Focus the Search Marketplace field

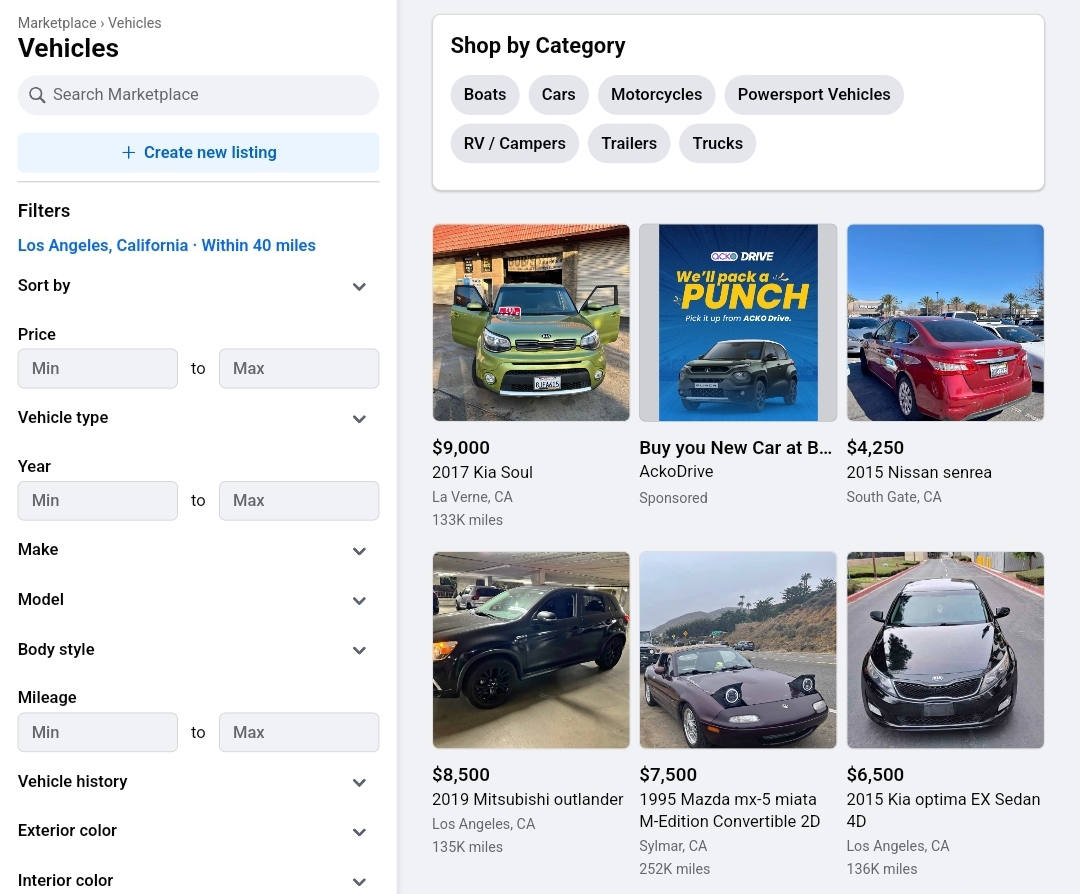(x=198, y=95)
